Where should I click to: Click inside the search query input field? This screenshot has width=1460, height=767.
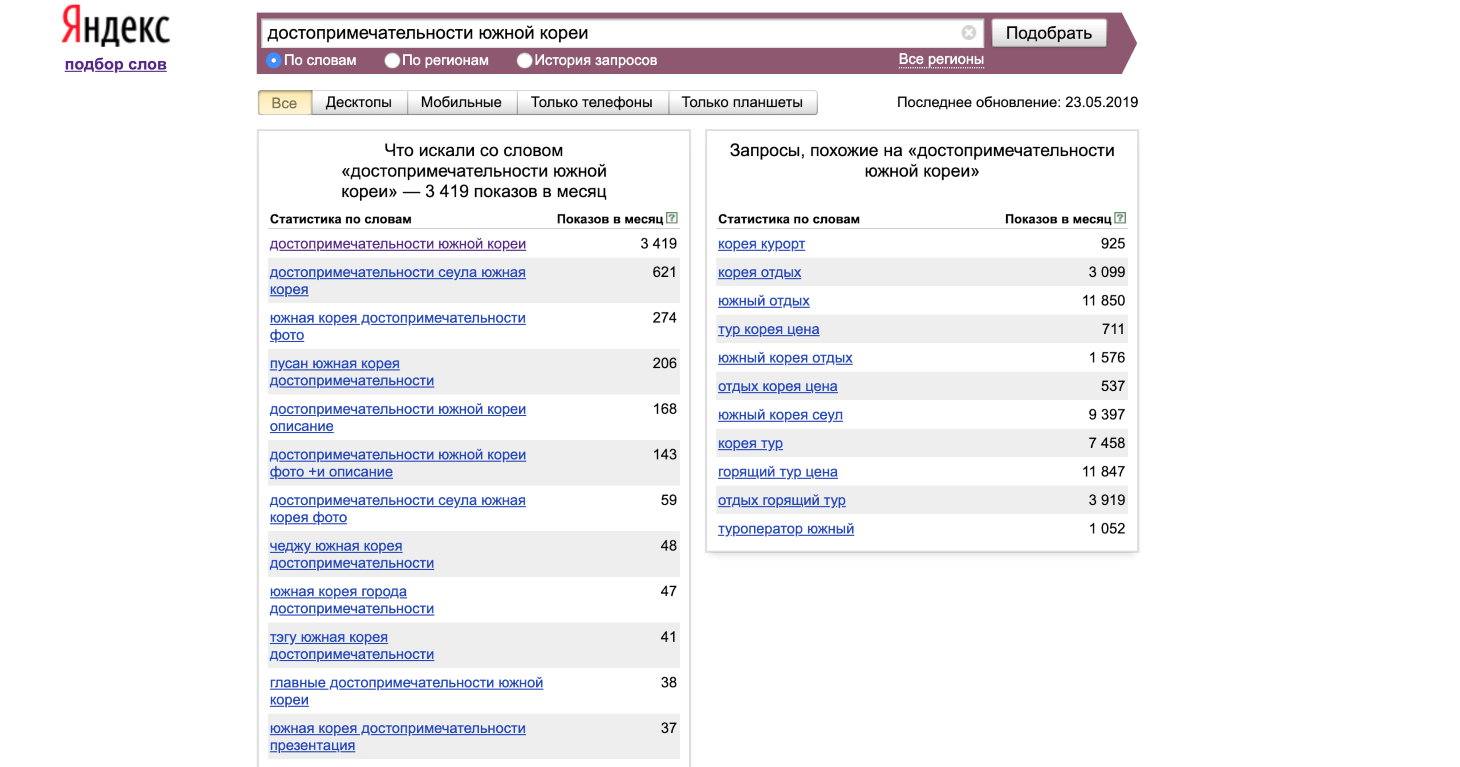(x=610, y=33)
